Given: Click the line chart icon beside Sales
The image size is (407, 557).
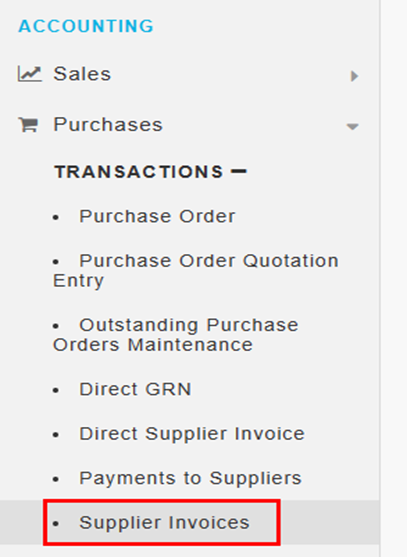Looking at the screenshot, I should (x=30, y=74).
